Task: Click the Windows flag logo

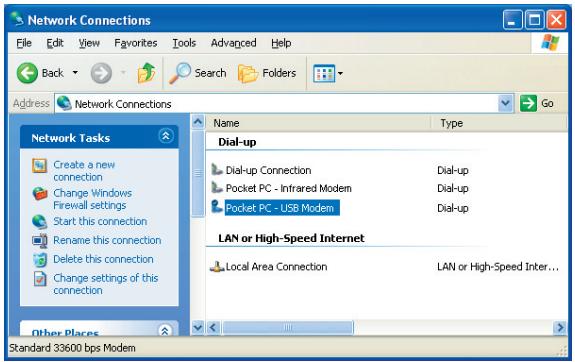Action: (x=550, y=43)
